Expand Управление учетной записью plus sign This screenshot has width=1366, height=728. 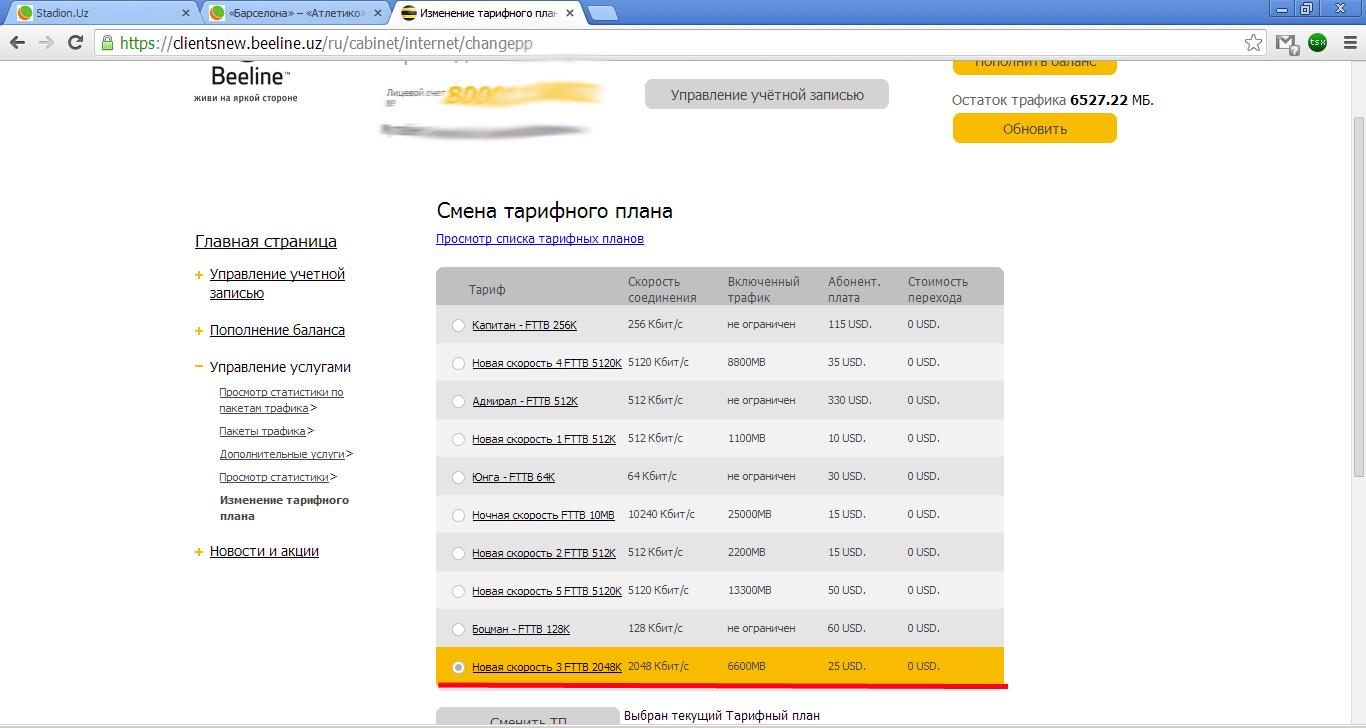coord(199,275)
